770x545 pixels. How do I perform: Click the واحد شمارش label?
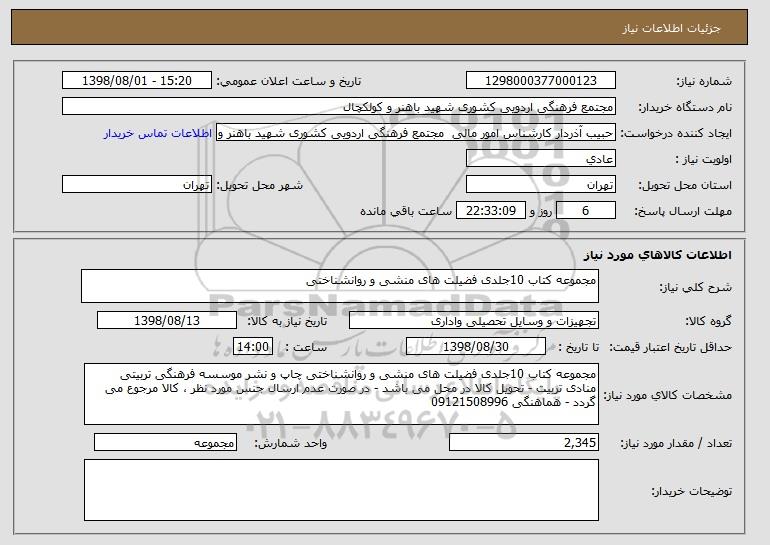point(291,443)
